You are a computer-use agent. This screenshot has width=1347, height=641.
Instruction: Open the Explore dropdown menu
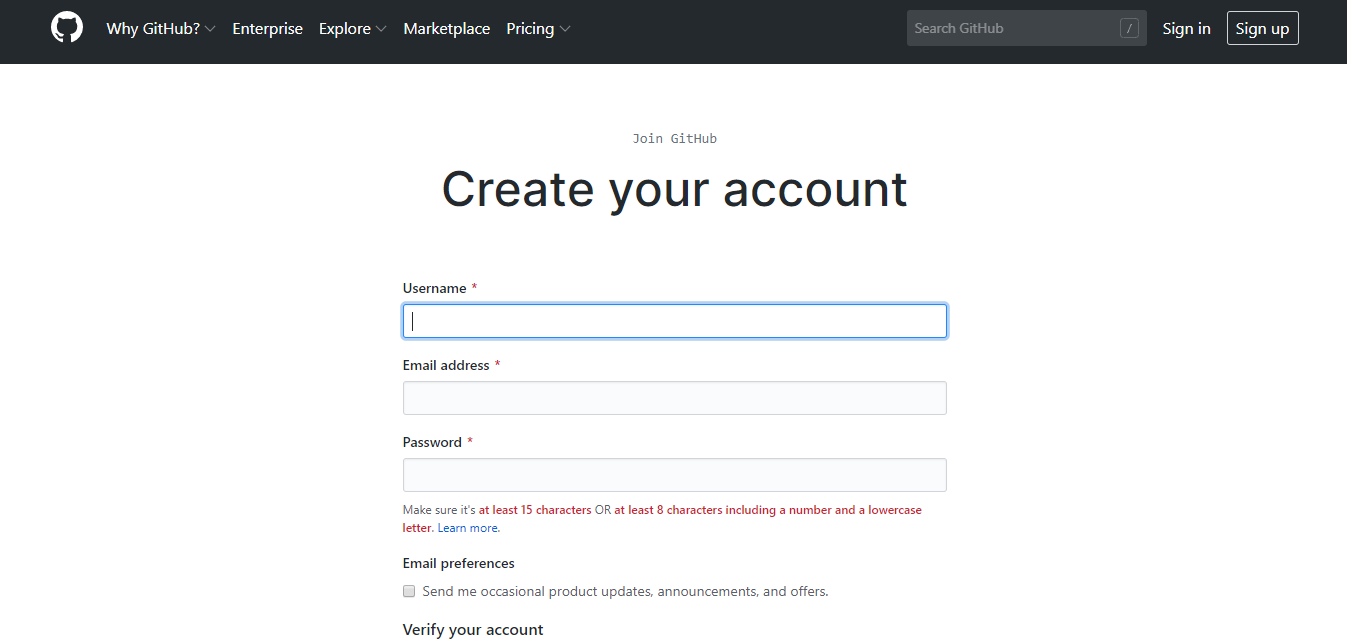pyautogui.click(x=353, y=29)
